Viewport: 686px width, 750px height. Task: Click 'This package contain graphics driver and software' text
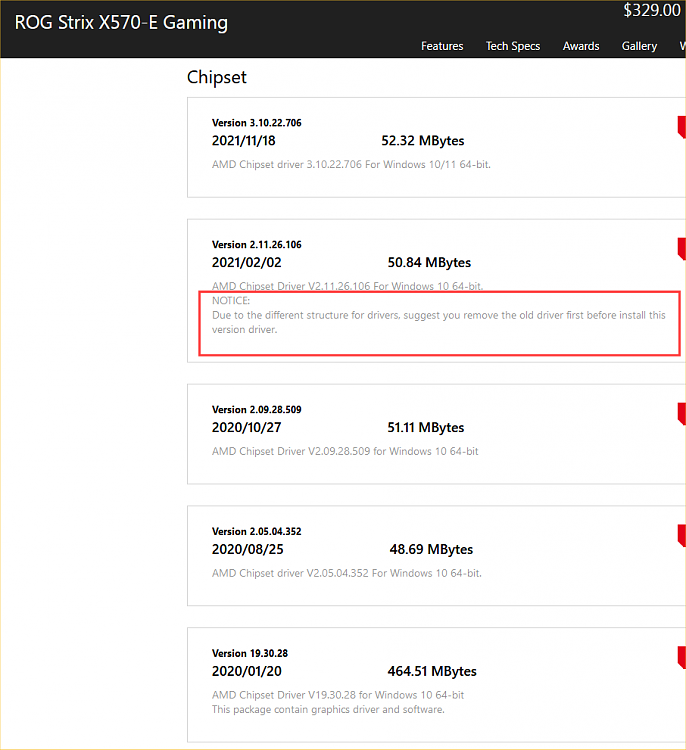click(328, 709)
